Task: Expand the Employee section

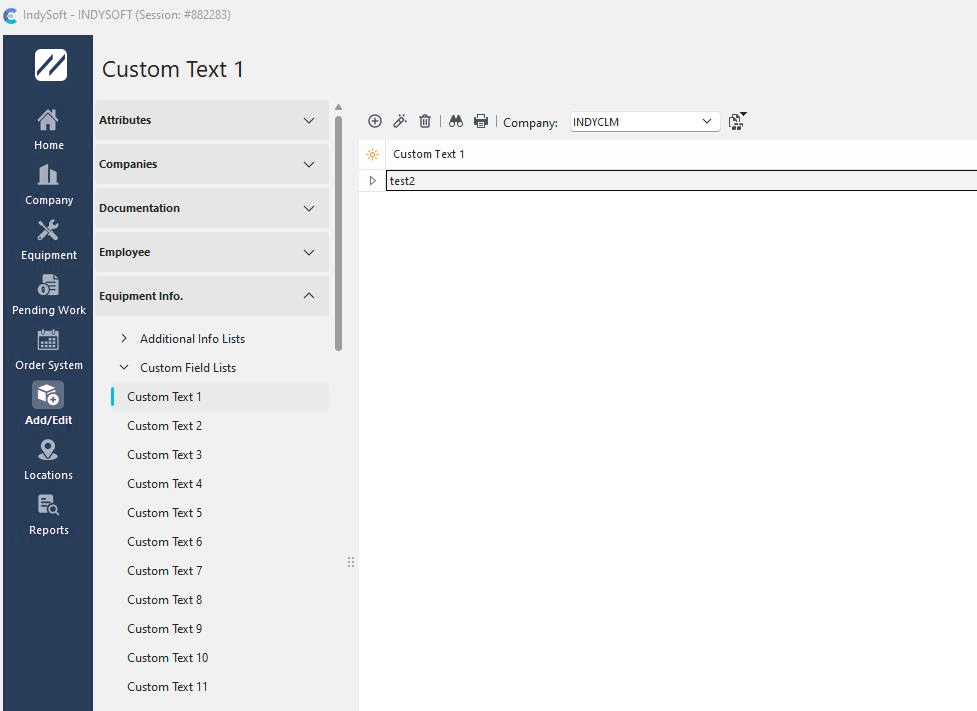Action: (211, 252)
